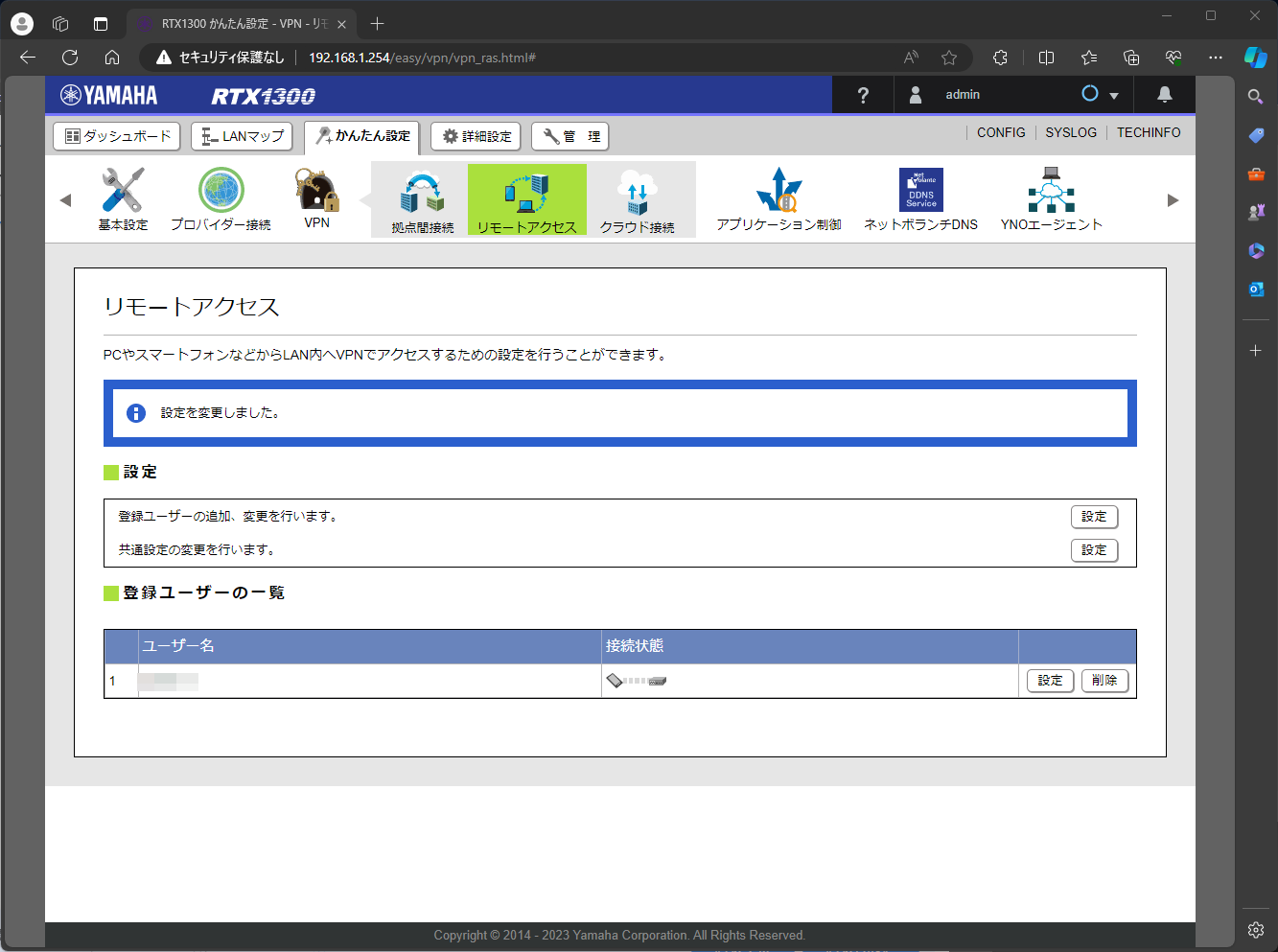The width and height of the screenshot is (1278, 952).
Task: Open the help question mark icon
Action: tap(863, 95)
